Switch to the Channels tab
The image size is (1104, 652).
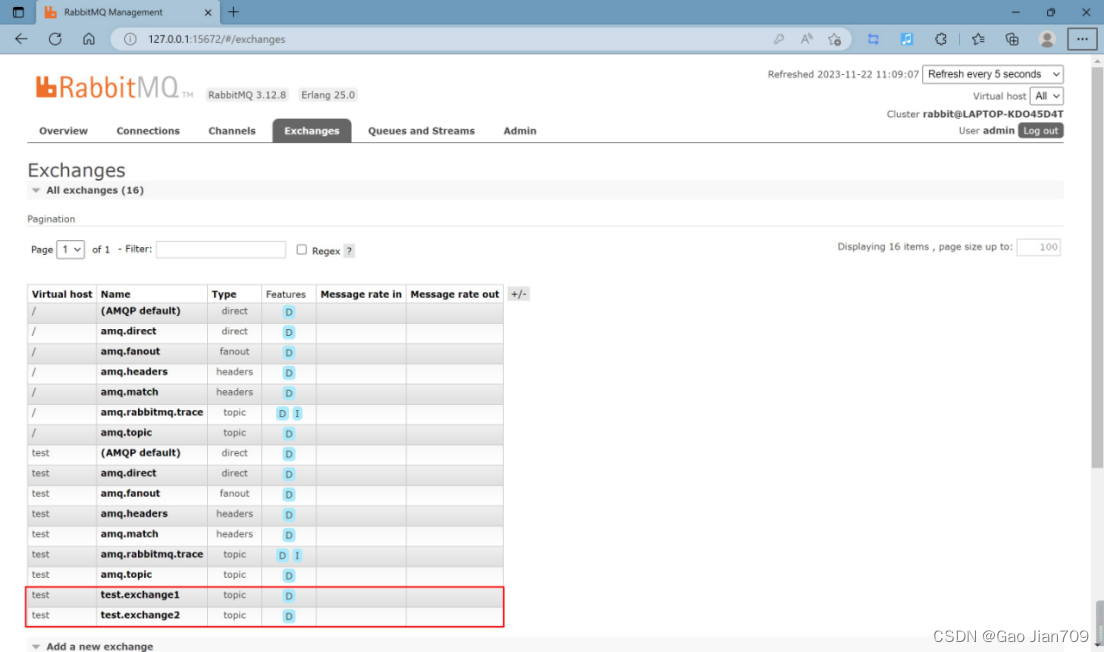click(x=232, y=131)
